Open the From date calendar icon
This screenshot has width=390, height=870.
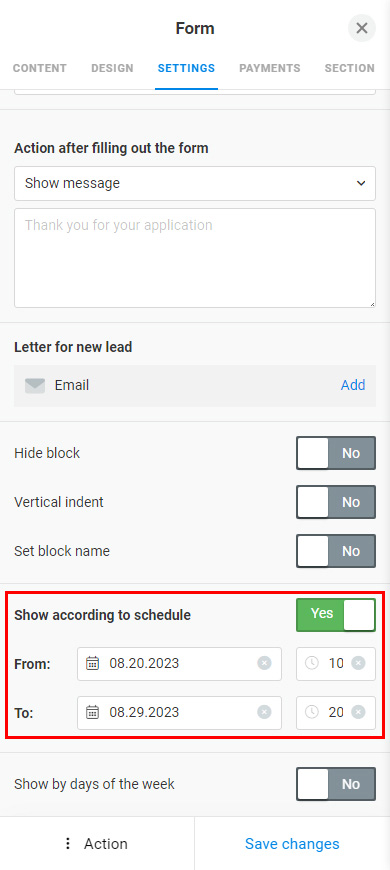[x=93, y=663]
